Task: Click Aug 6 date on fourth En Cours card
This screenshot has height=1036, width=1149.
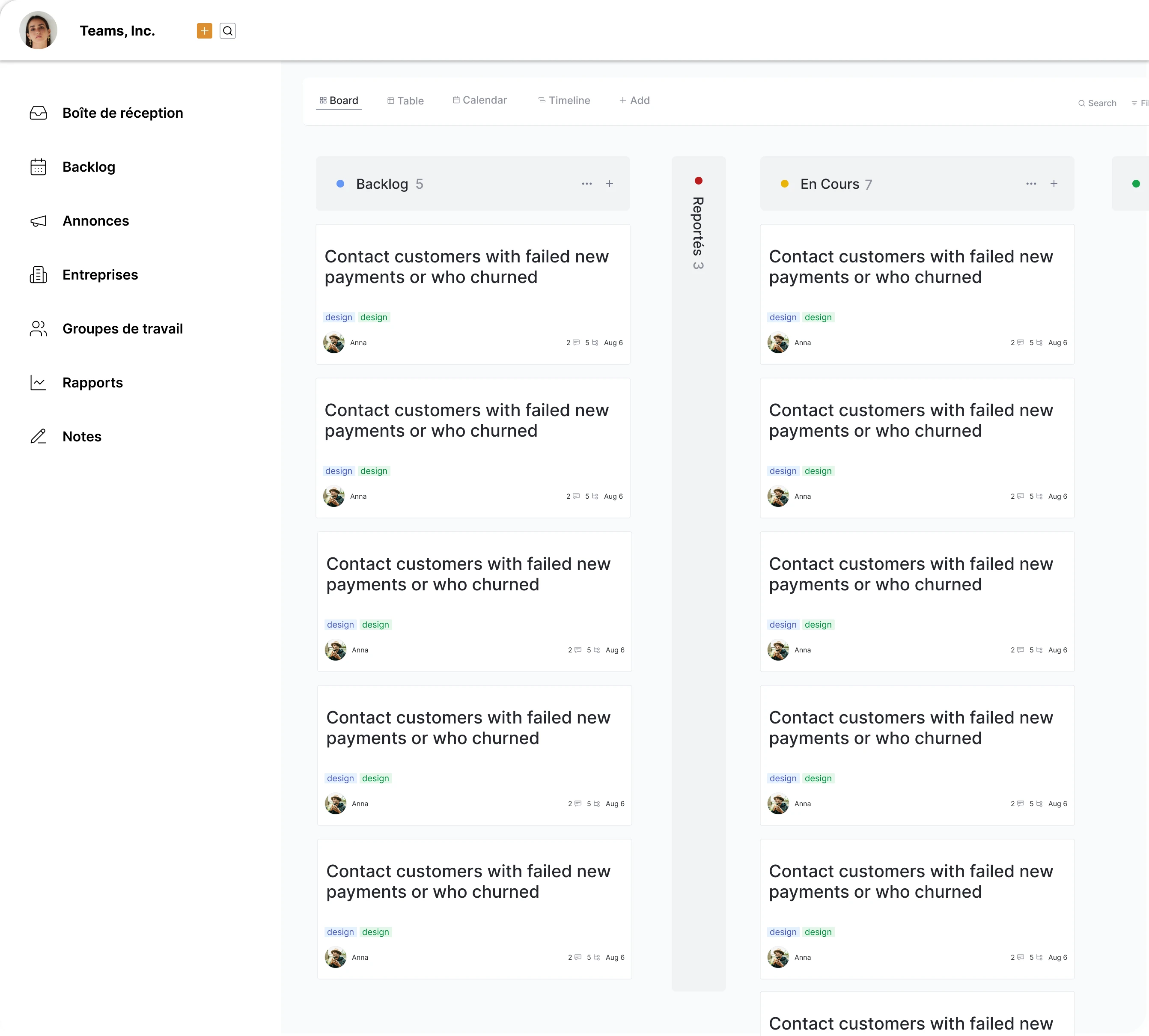Action: [1058, 804]
